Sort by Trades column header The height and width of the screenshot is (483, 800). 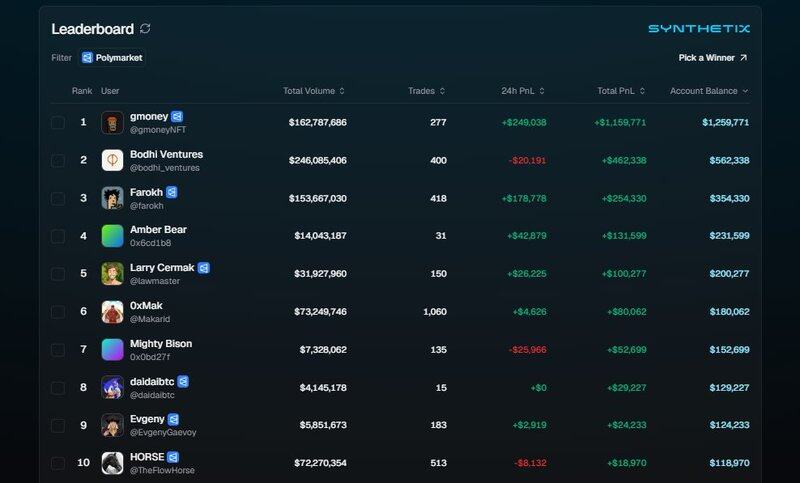click(x=426, y=91)
